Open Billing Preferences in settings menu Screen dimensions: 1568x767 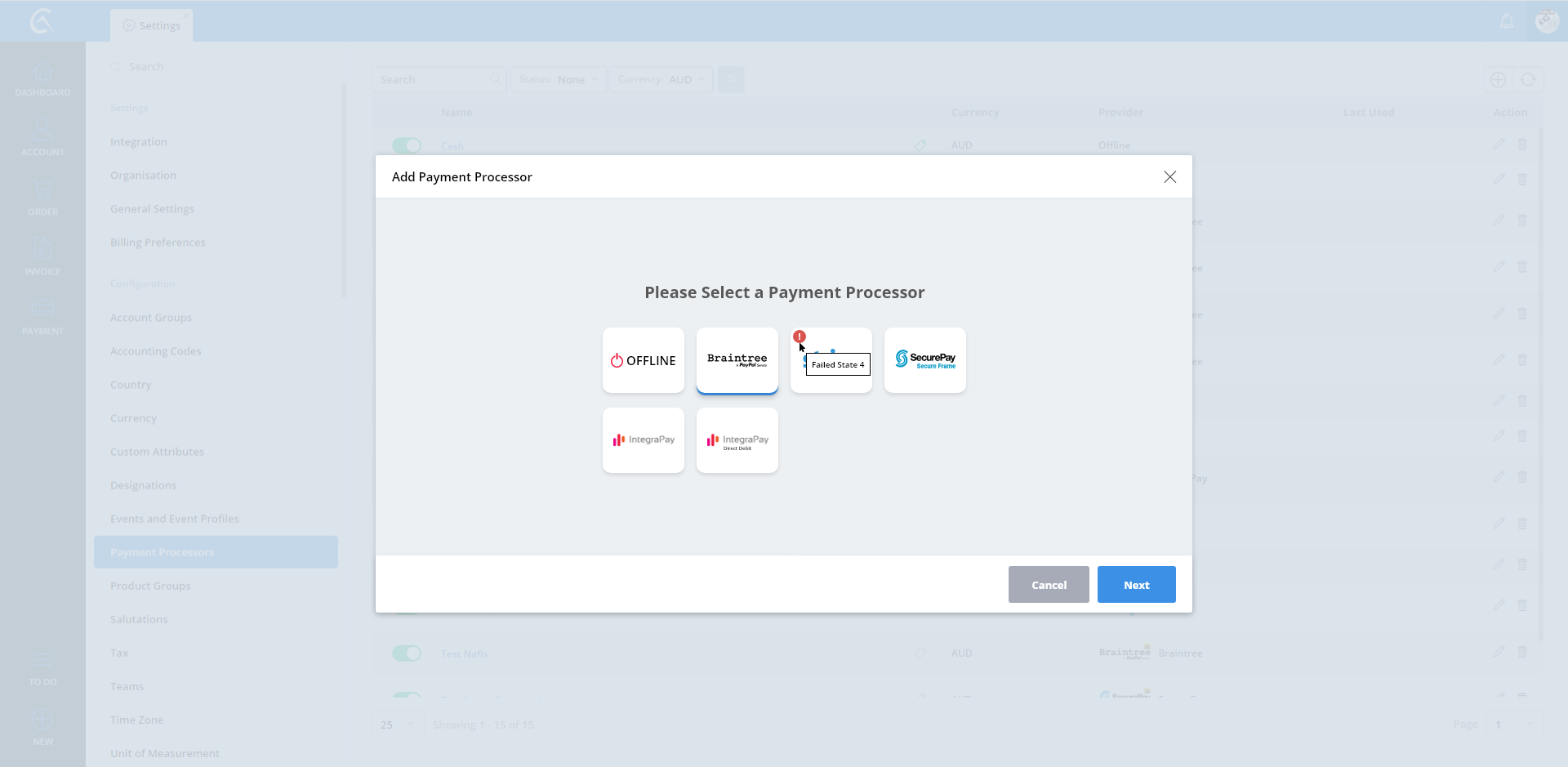[158, 243]
